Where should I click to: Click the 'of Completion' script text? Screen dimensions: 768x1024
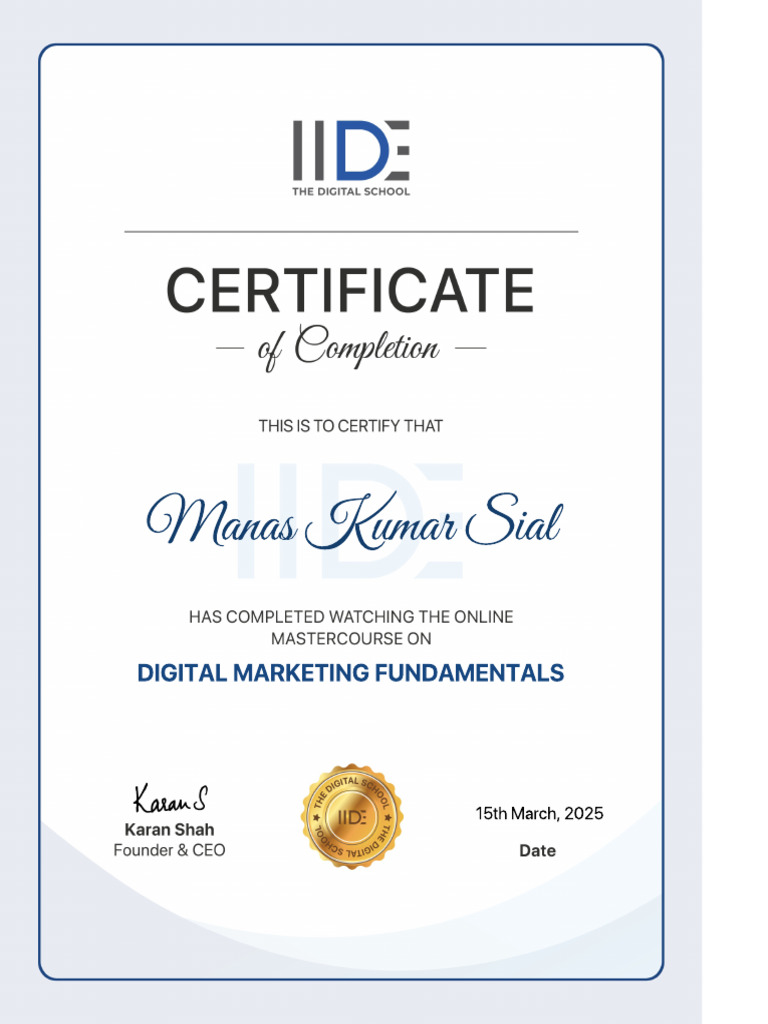(x=348, y=347)
